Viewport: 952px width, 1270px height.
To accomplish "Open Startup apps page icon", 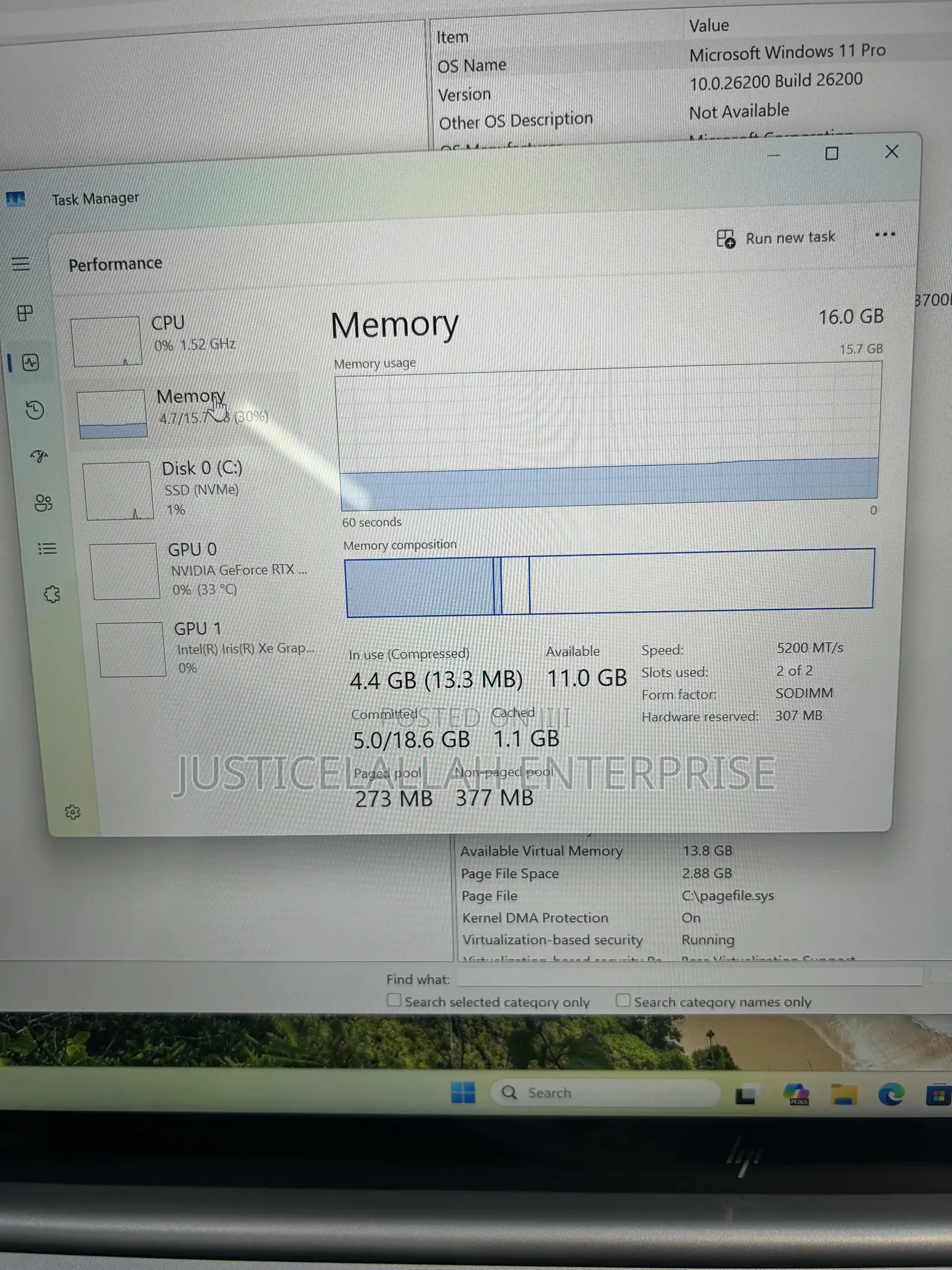I will tap(39, 456).
